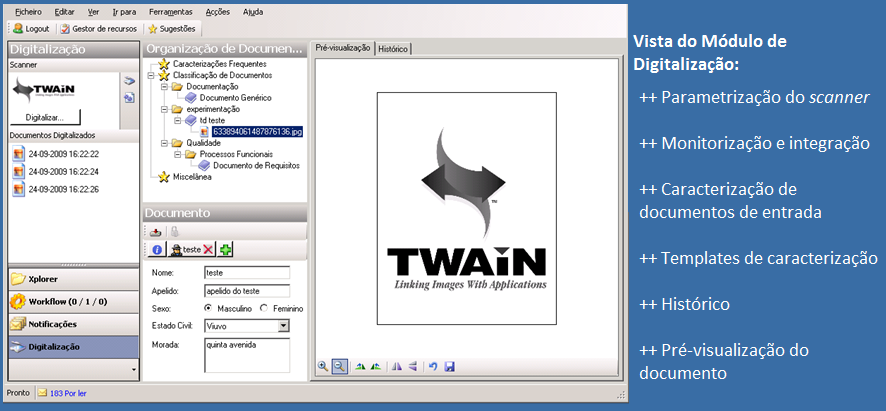886x411 pixels.
Task: Rotate the preview image right
Action: 375,366
